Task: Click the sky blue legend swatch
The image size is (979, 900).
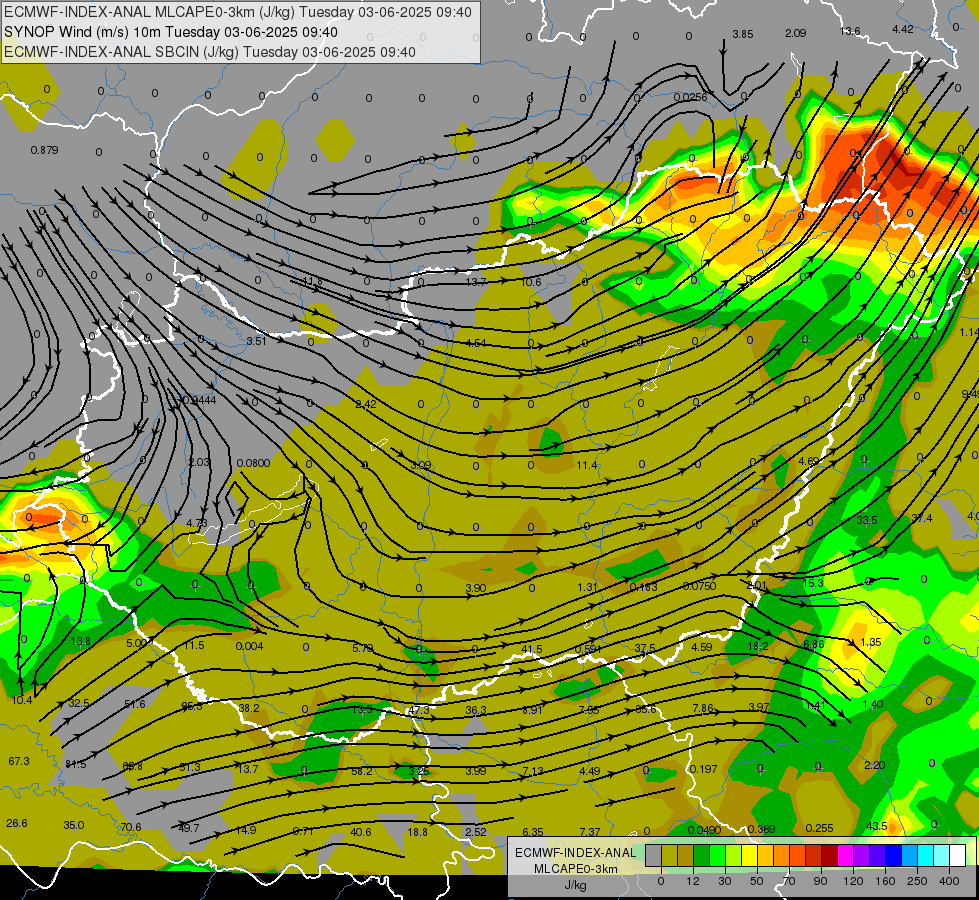Action: point(909,855)
